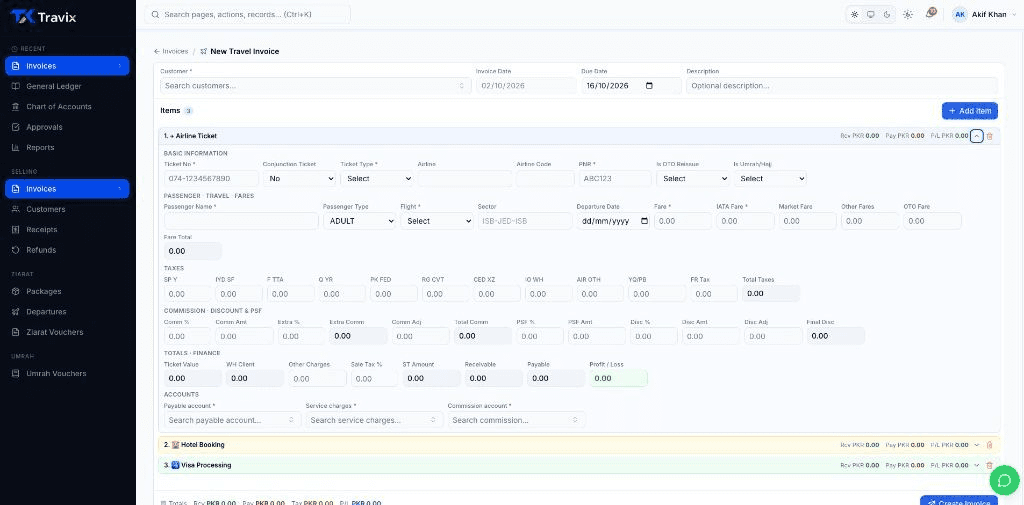Open the Ticket Type dropdown
Screen dimensions: 1024x505
377,178
